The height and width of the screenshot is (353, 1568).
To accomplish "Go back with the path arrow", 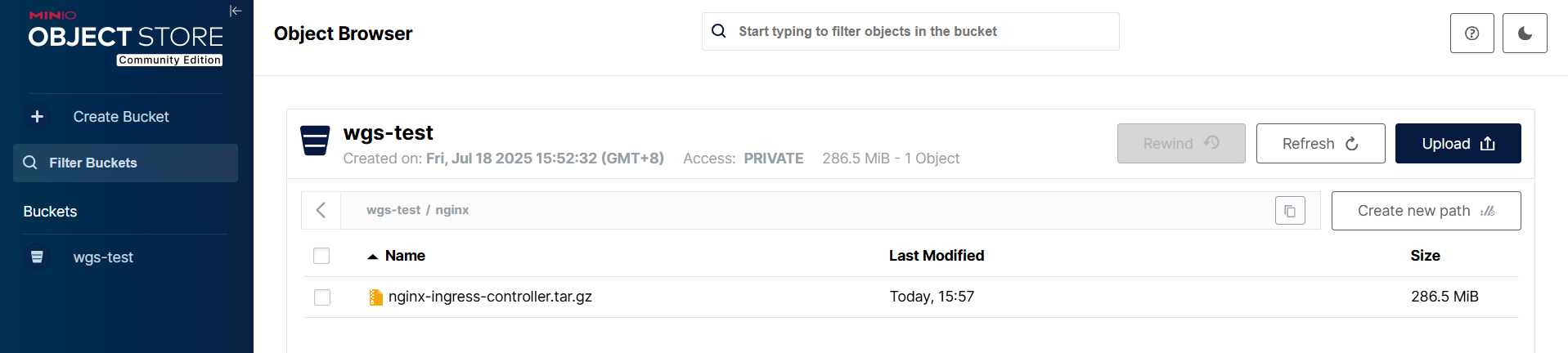I will [321, 211].
